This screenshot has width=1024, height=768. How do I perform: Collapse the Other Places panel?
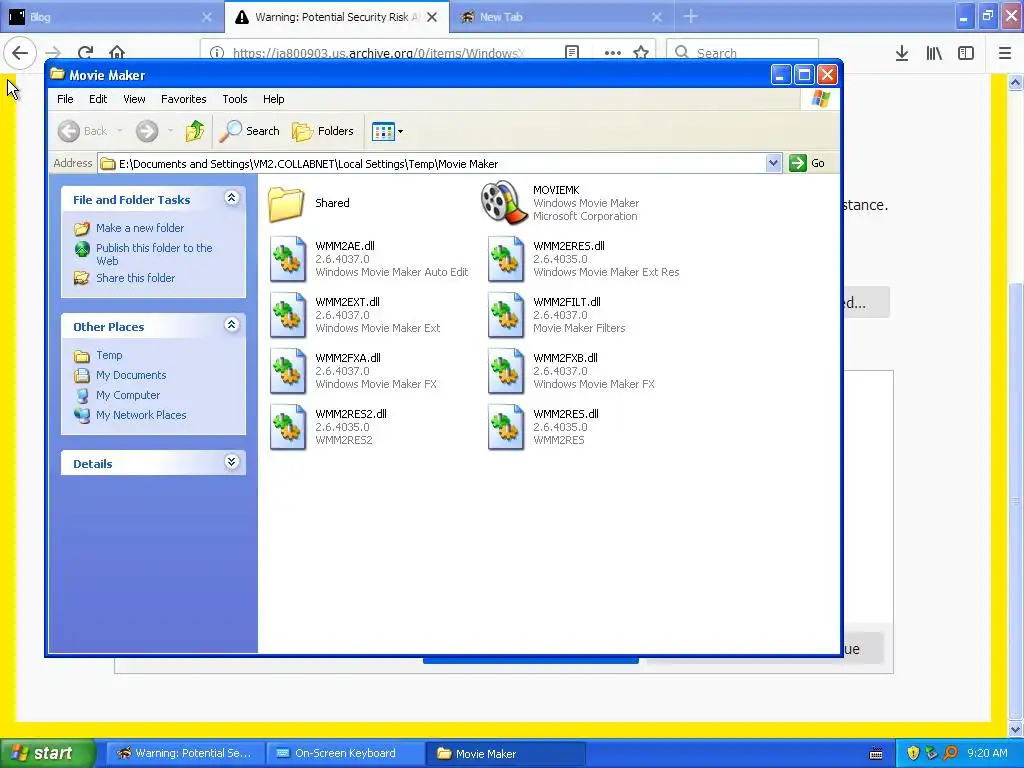[x=232, y=325]
